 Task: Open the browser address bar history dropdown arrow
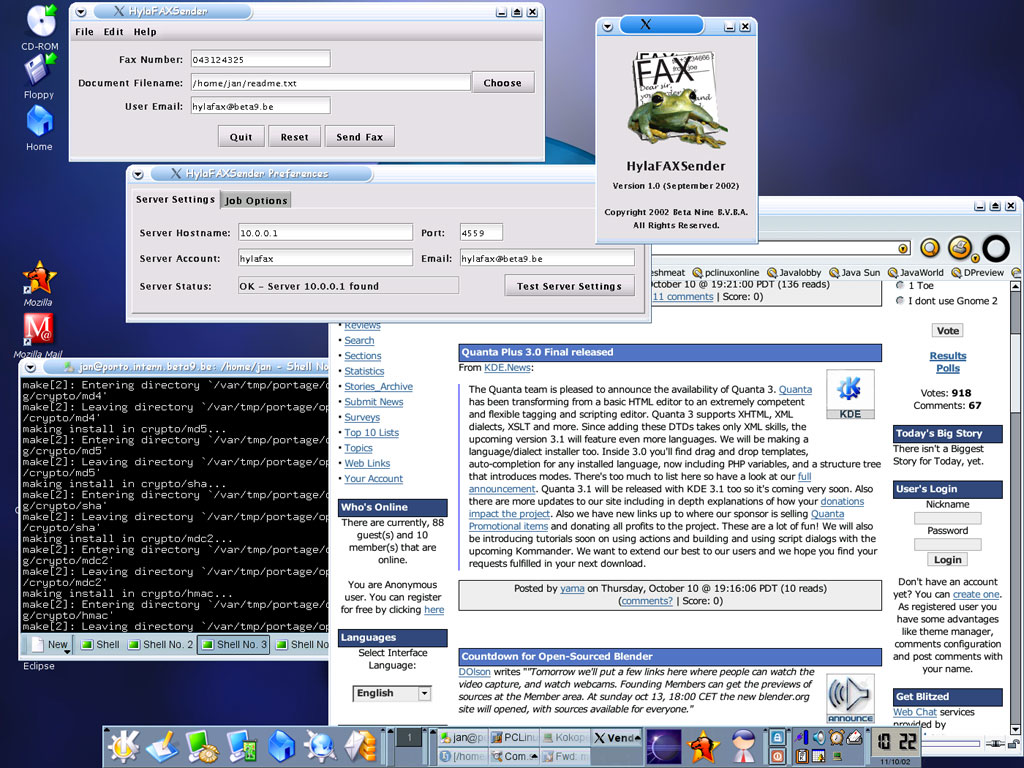point(904,248)
